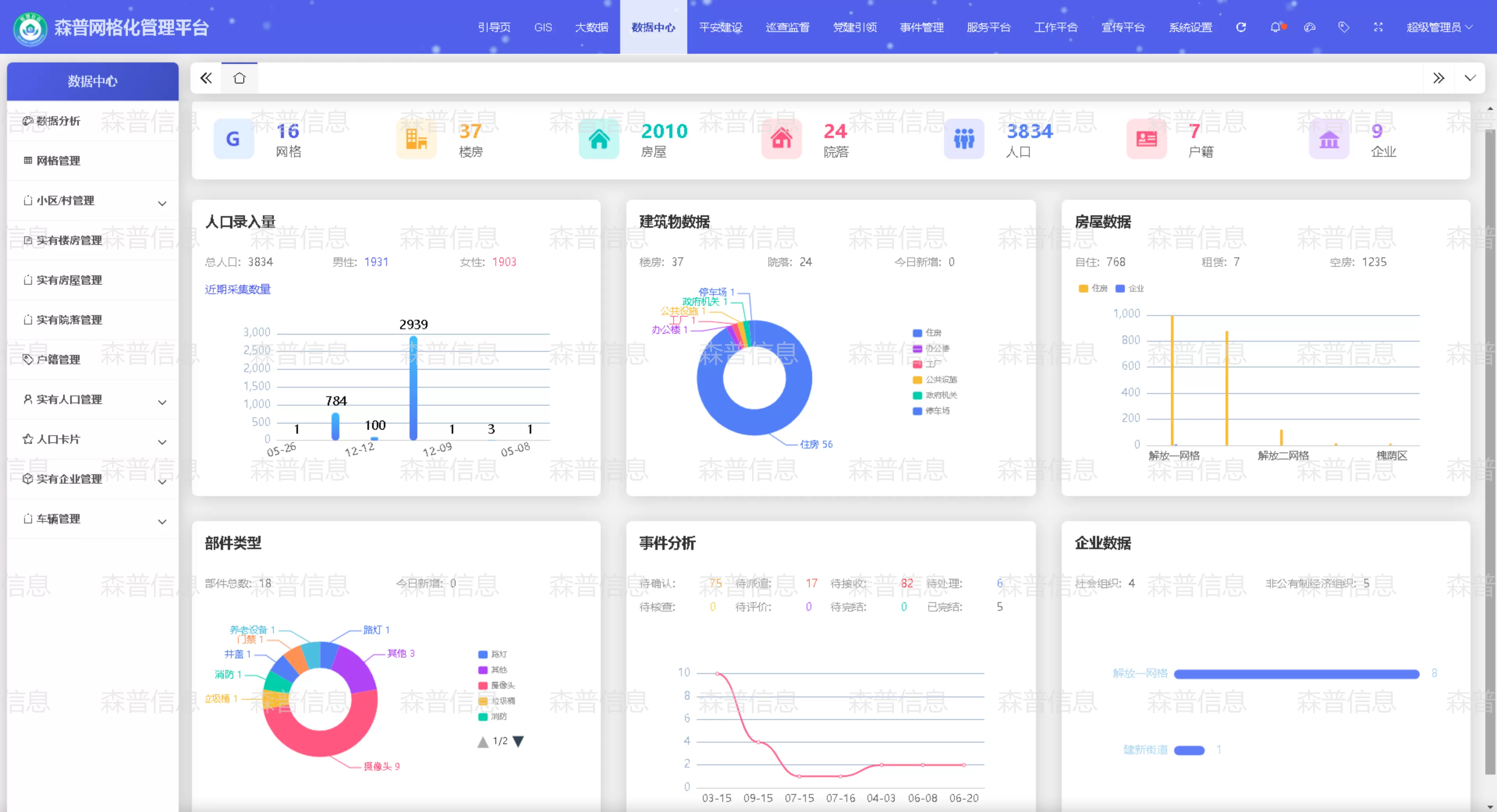Open 大数据 in top menu
1497x812 pixels.
click(592, 27)
